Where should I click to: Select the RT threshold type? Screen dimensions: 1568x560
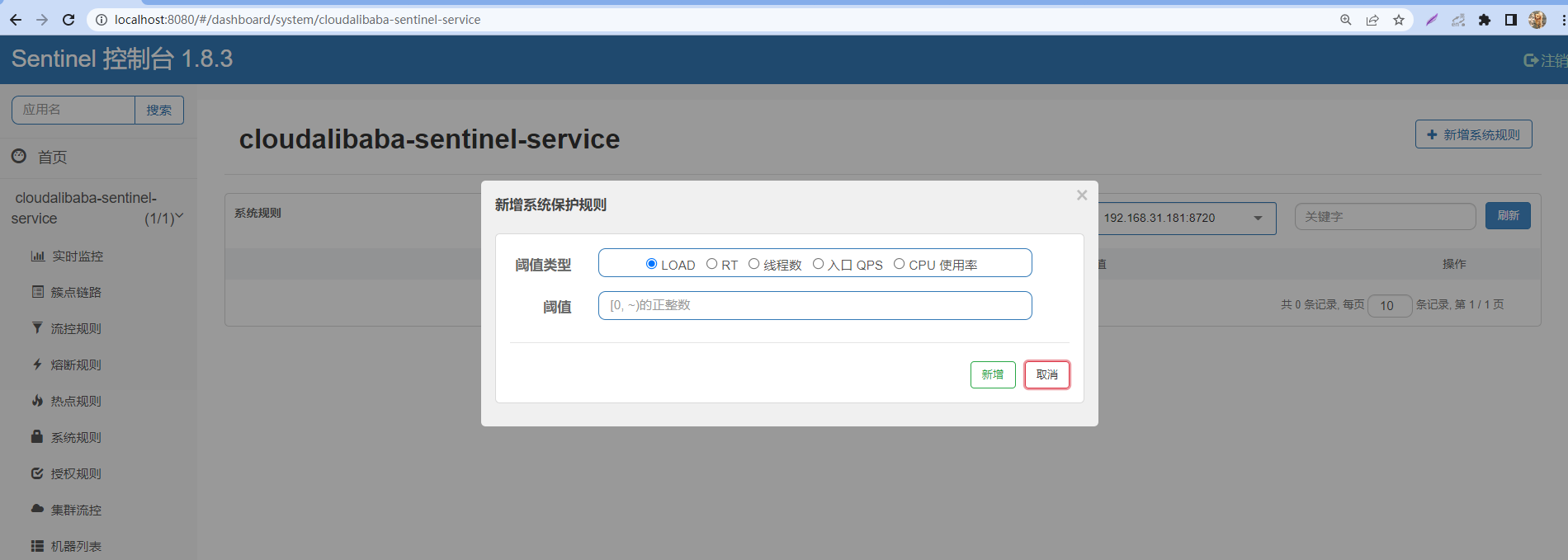point(711,264)
